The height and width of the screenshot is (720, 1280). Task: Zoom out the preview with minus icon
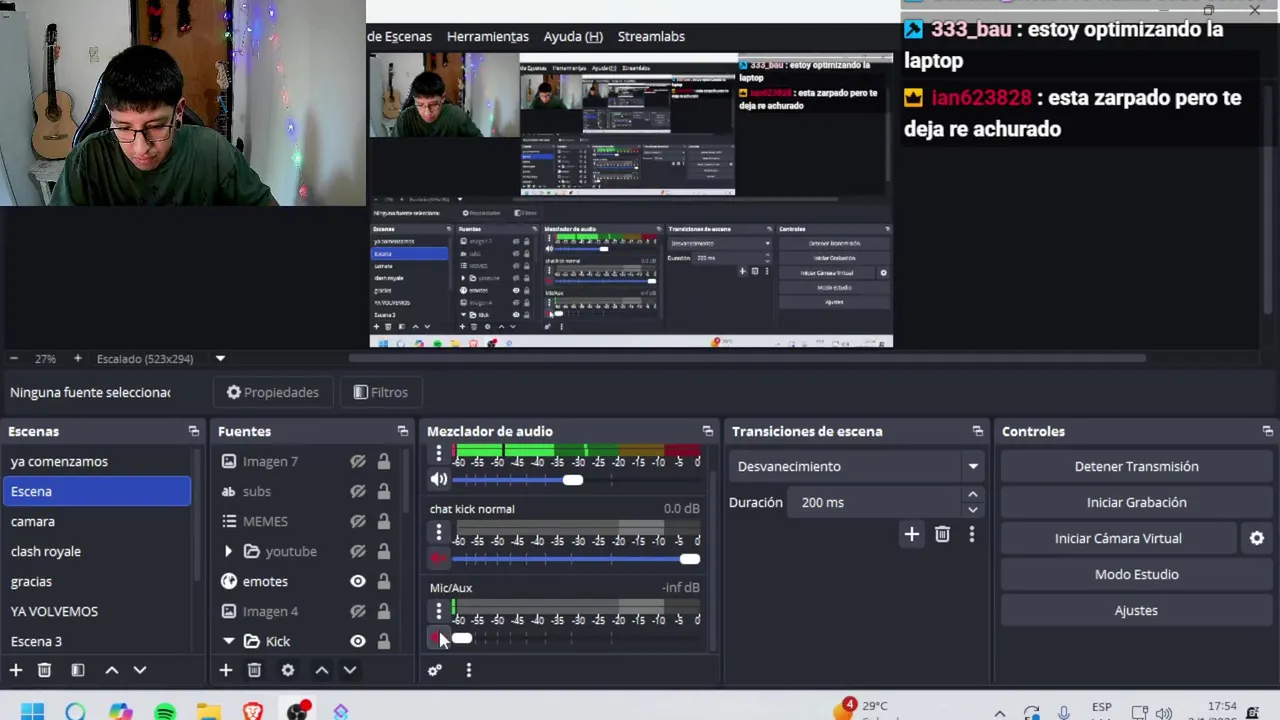point(14,358)
